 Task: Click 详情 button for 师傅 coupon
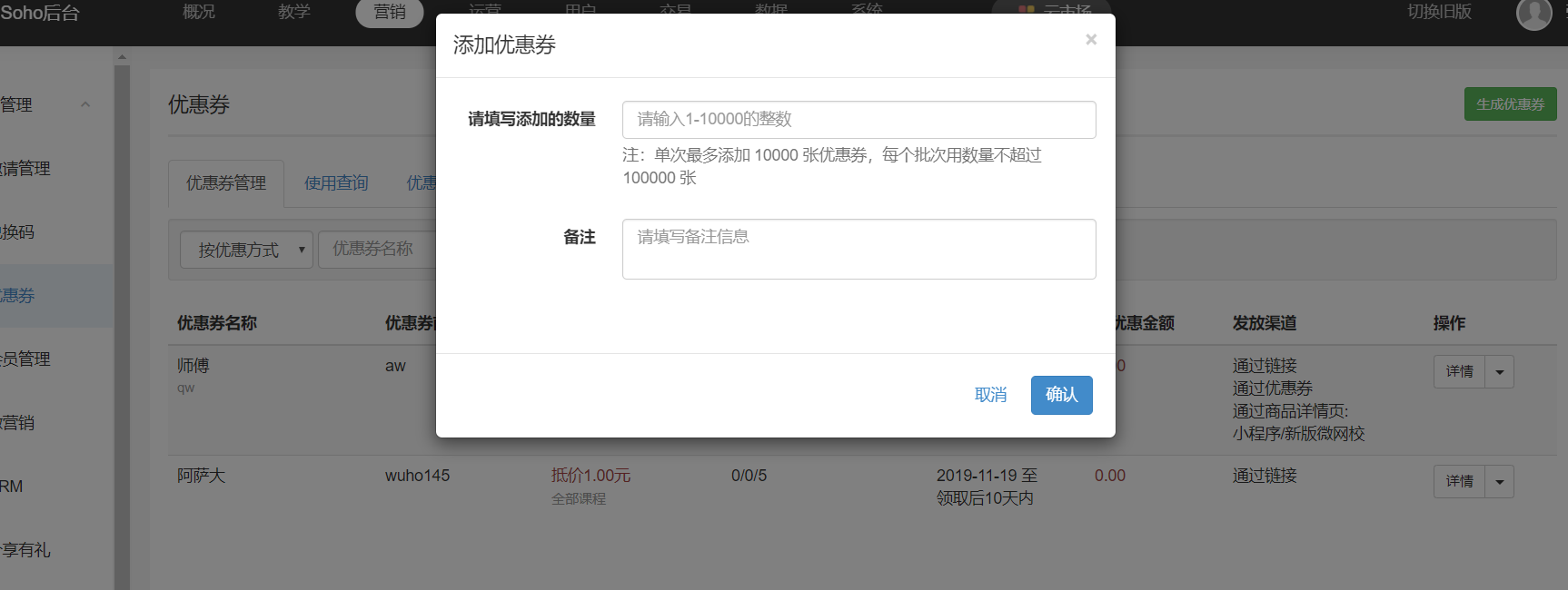coord(1459,372)
